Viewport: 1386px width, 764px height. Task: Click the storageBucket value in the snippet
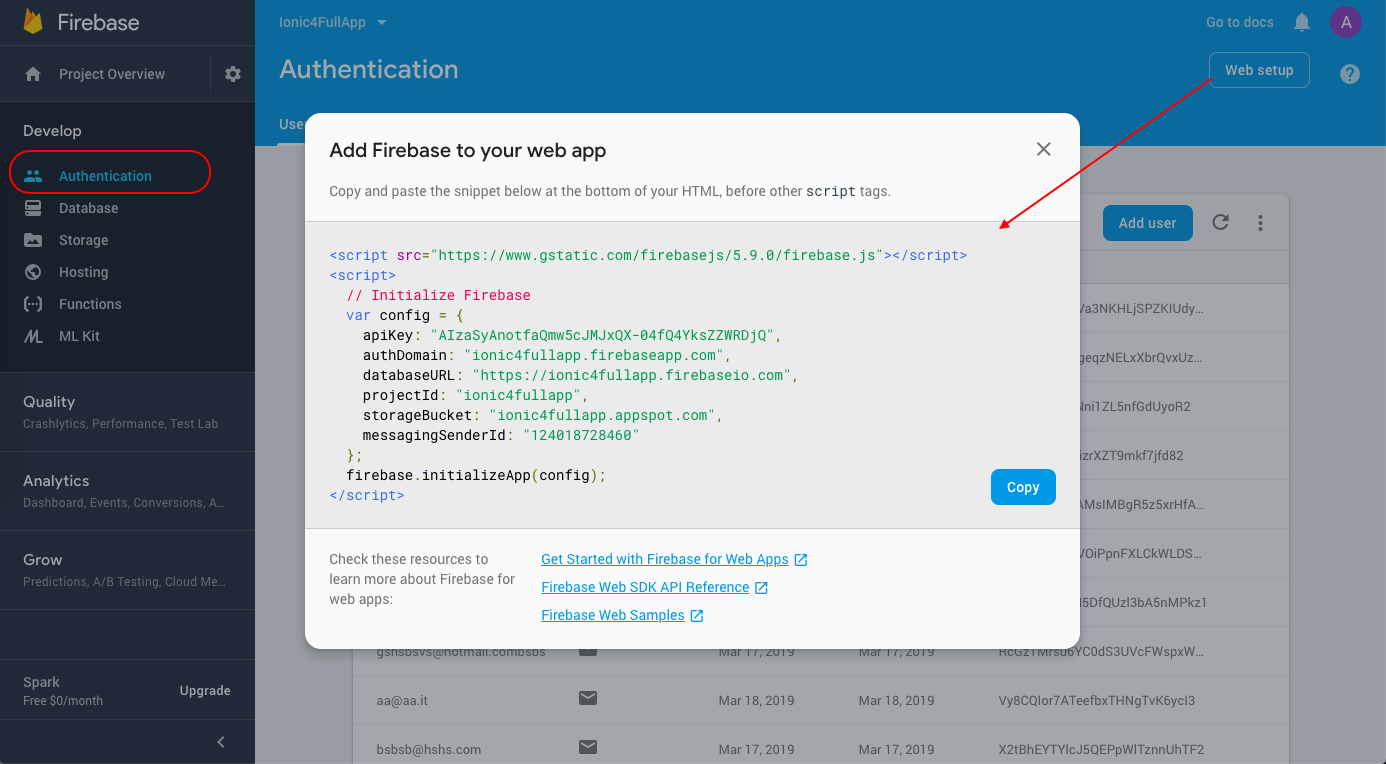coord(600,415)
